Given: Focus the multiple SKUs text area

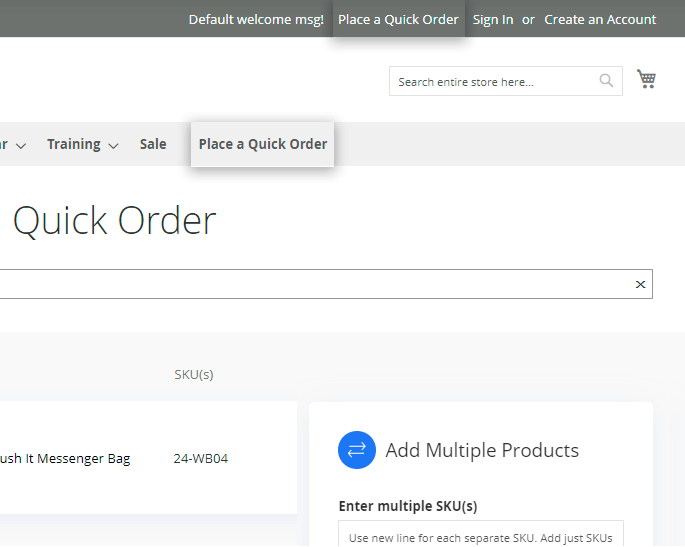Looking at the screenshot, I should (x=480, y=535).
